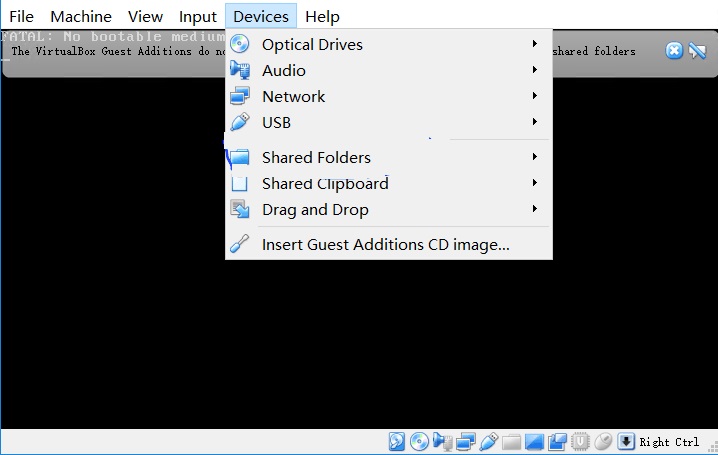Click the mouse integration status bar icon

(x=603, y=442)
